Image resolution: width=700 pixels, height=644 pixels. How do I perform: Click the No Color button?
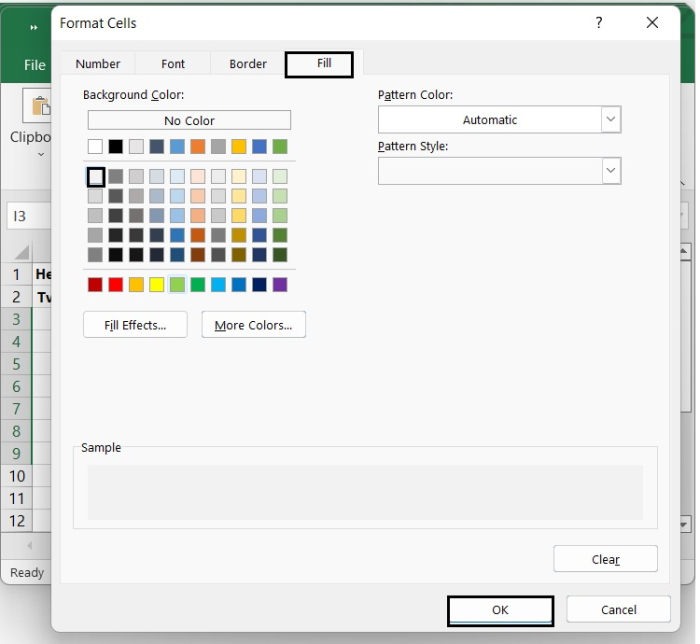[x=189, y=120]
